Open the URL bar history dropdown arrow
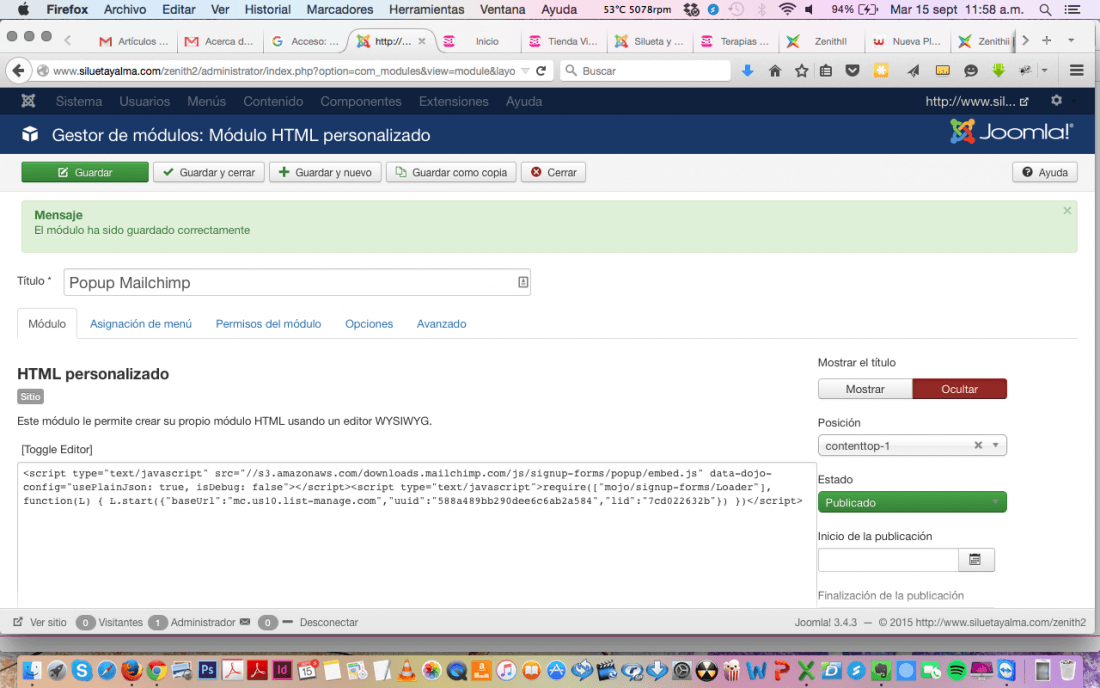 click(x=525, y=71)
